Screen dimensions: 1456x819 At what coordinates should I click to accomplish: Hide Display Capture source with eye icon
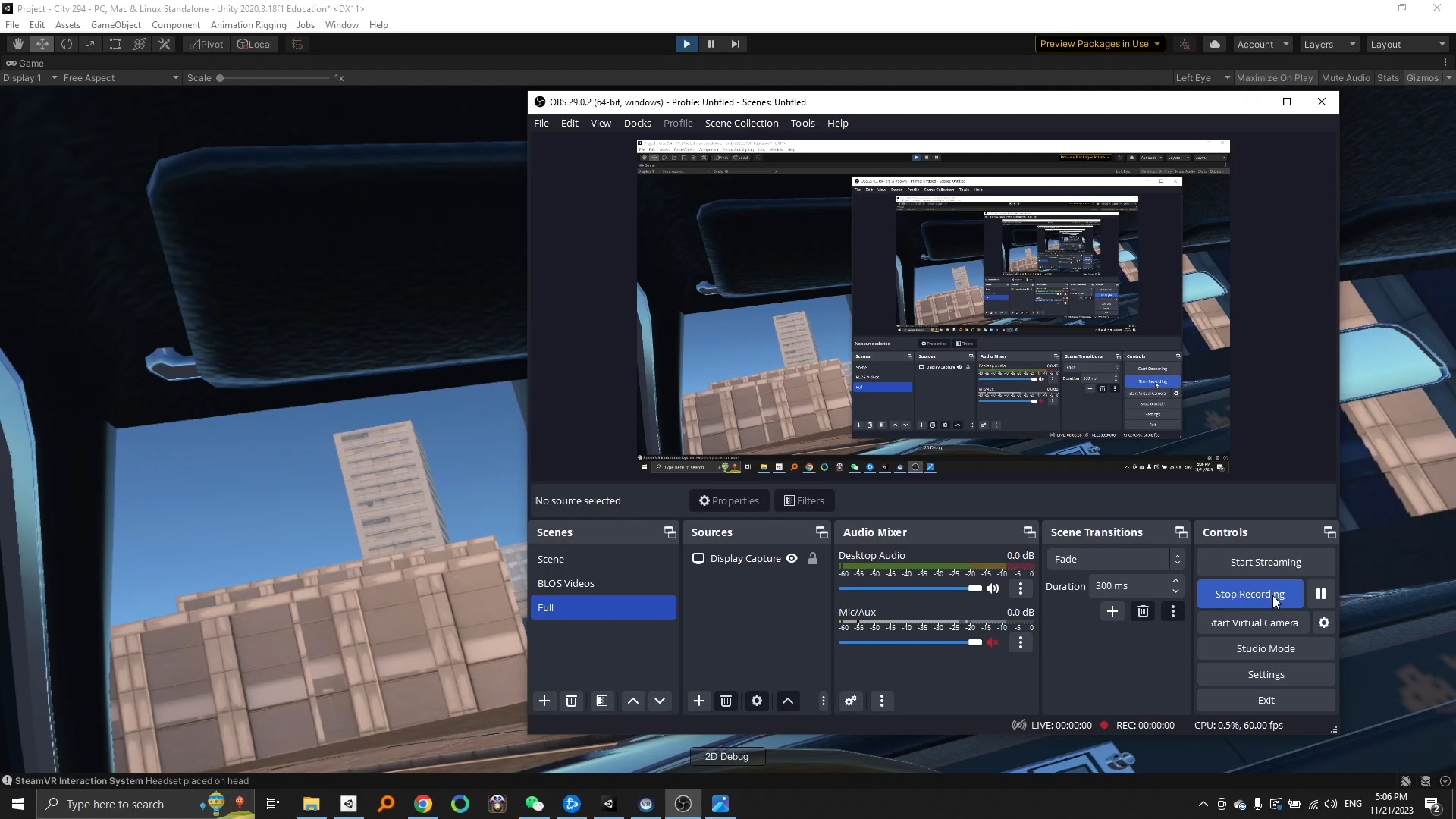(792, 558)
